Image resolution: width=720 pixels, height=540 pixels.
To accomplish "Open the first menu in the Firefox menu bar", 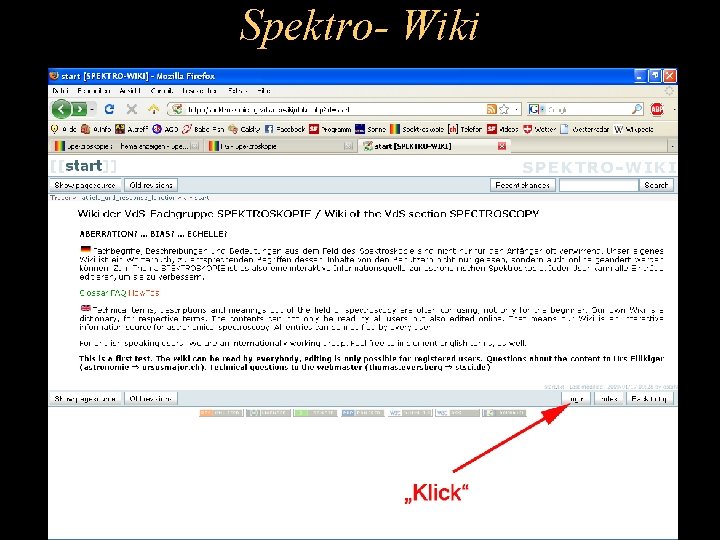I will (x=61, y=91).
